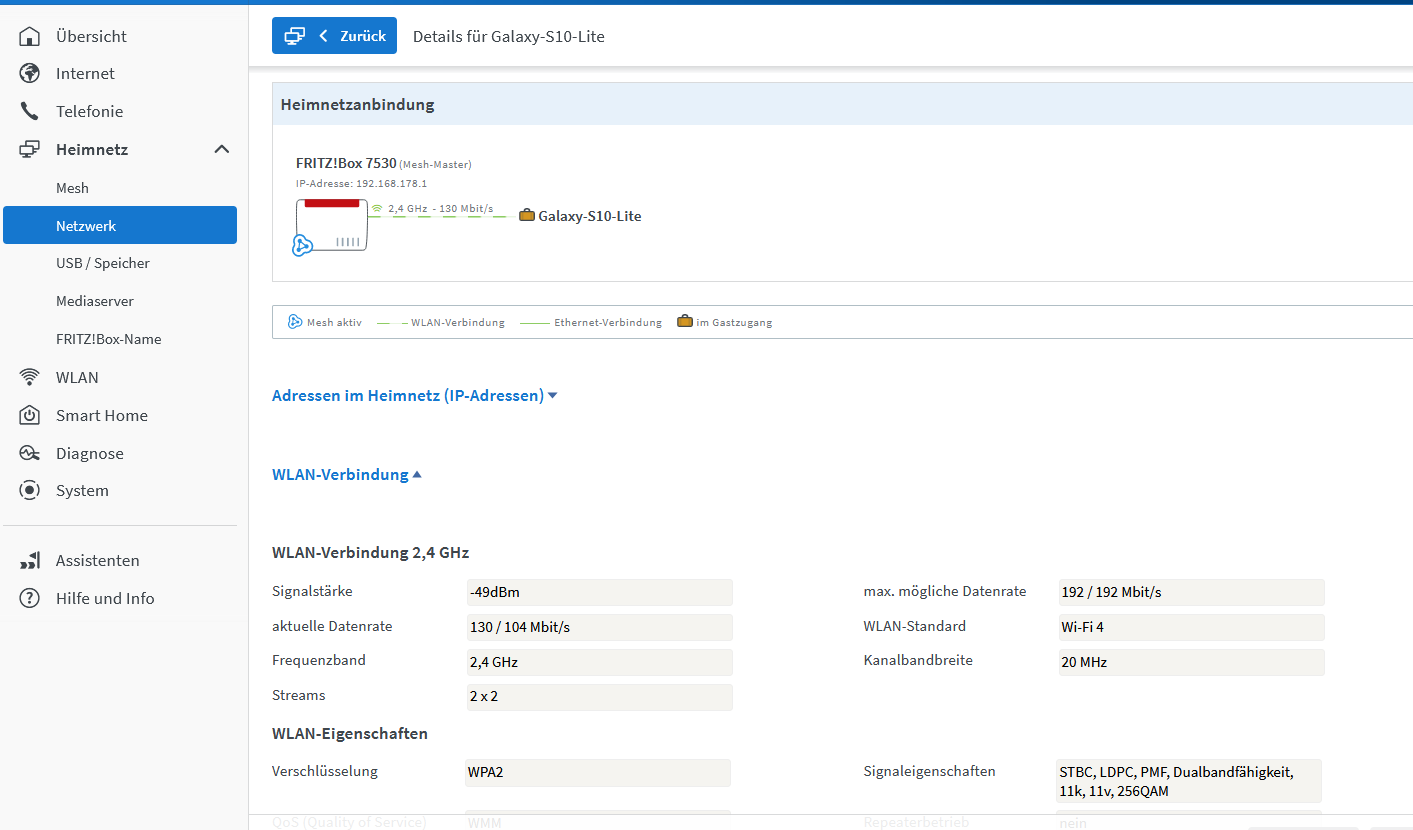The image size is (1413, 830).
Task: Click the Heimnetz computer network icon
Action: pyautogui.click(x=30, y=149)
